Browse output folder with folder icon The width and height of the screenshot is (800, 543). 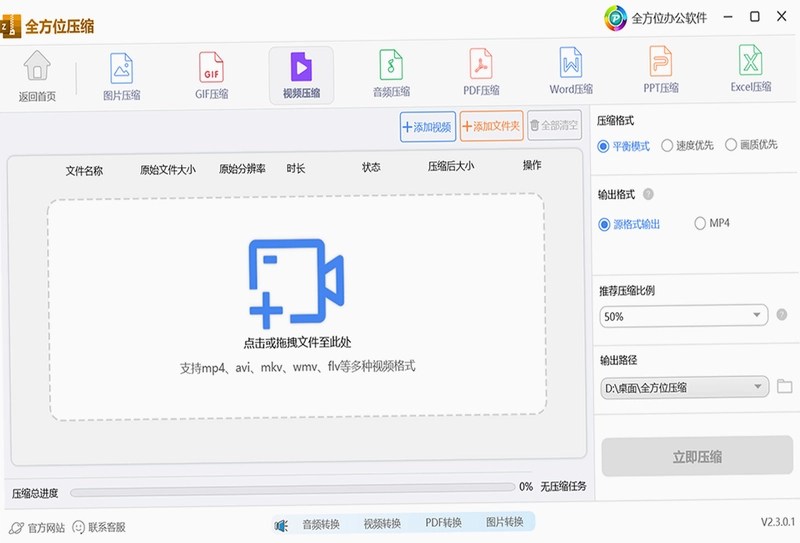tap(784, 386)
